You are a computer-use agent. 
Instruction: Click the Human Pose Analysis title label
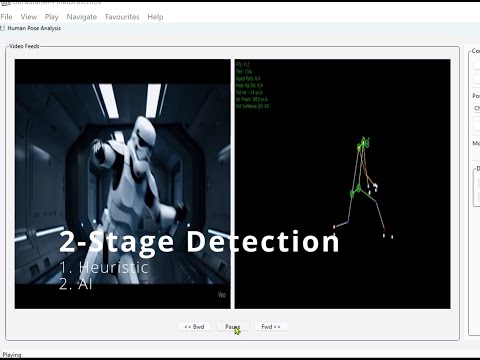(34, 28)
